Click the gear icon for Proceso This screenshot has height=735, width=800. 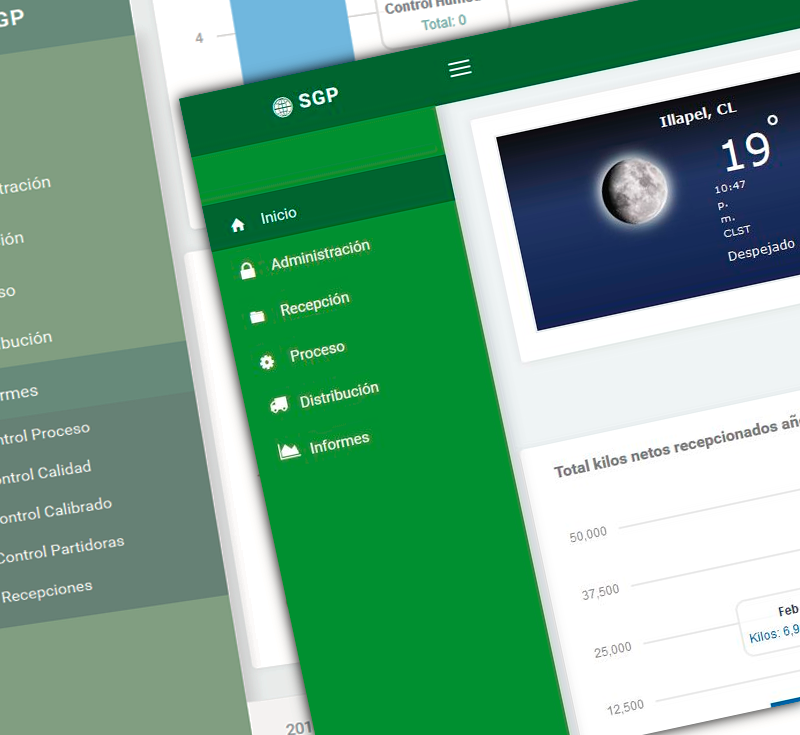pos(267,362)
